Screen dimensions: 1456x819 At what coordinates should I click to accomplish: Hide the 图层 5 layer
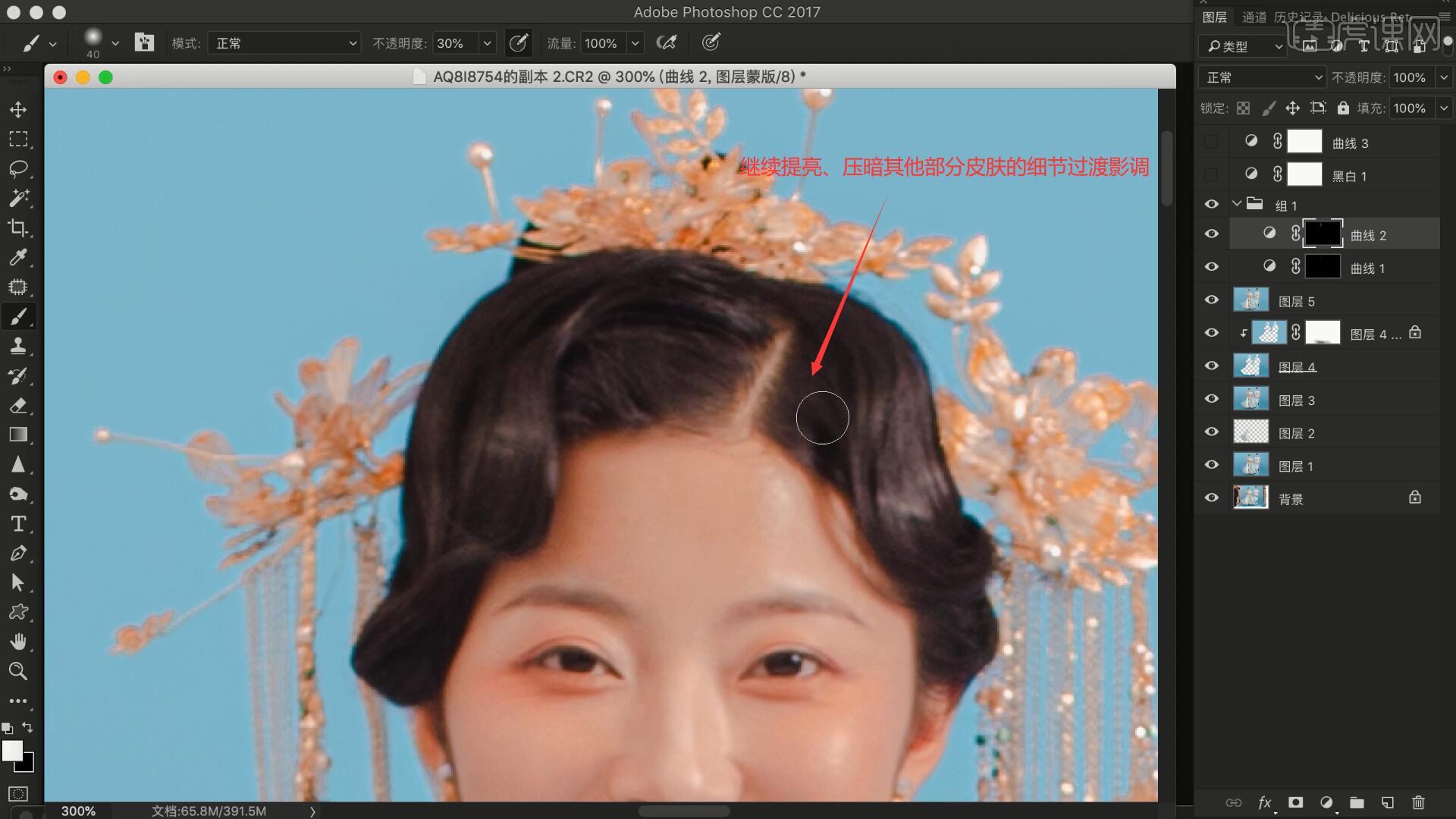pyautogui.click(x=1211, y=300)
